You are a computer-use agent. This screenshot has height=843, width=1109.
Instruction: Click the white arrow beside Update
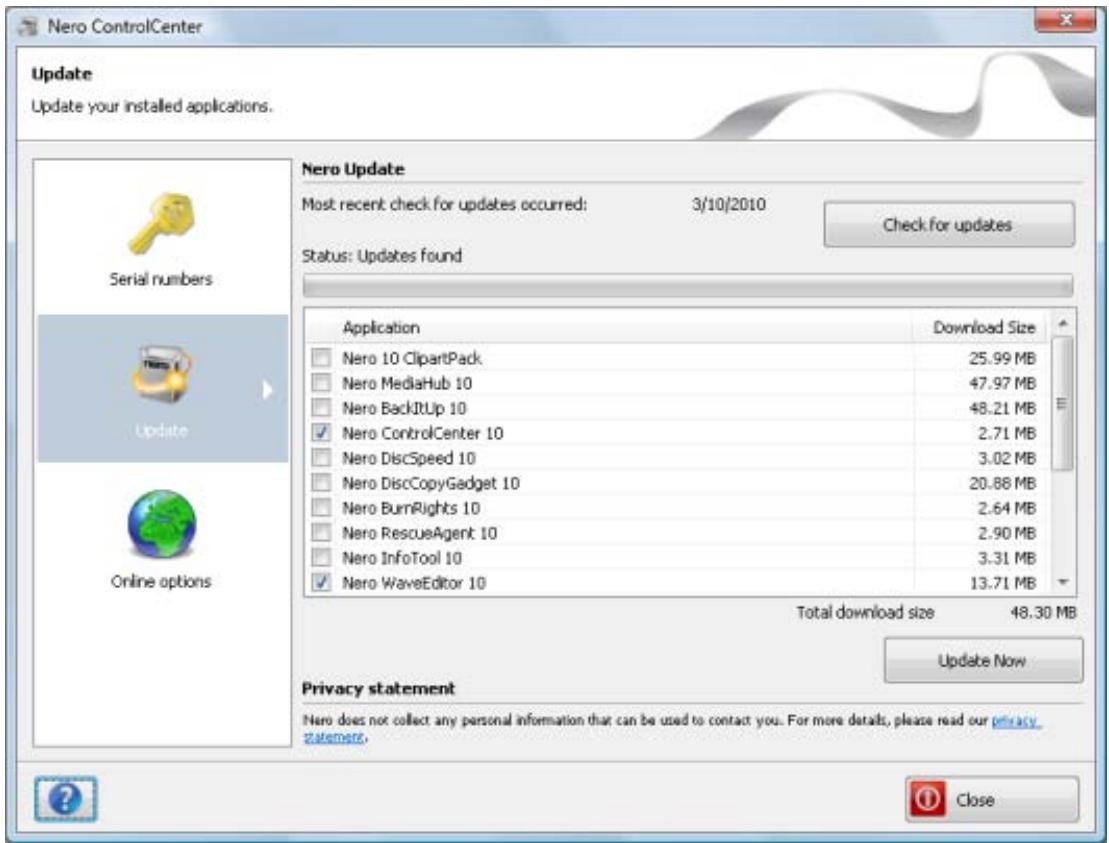(267, 390)
